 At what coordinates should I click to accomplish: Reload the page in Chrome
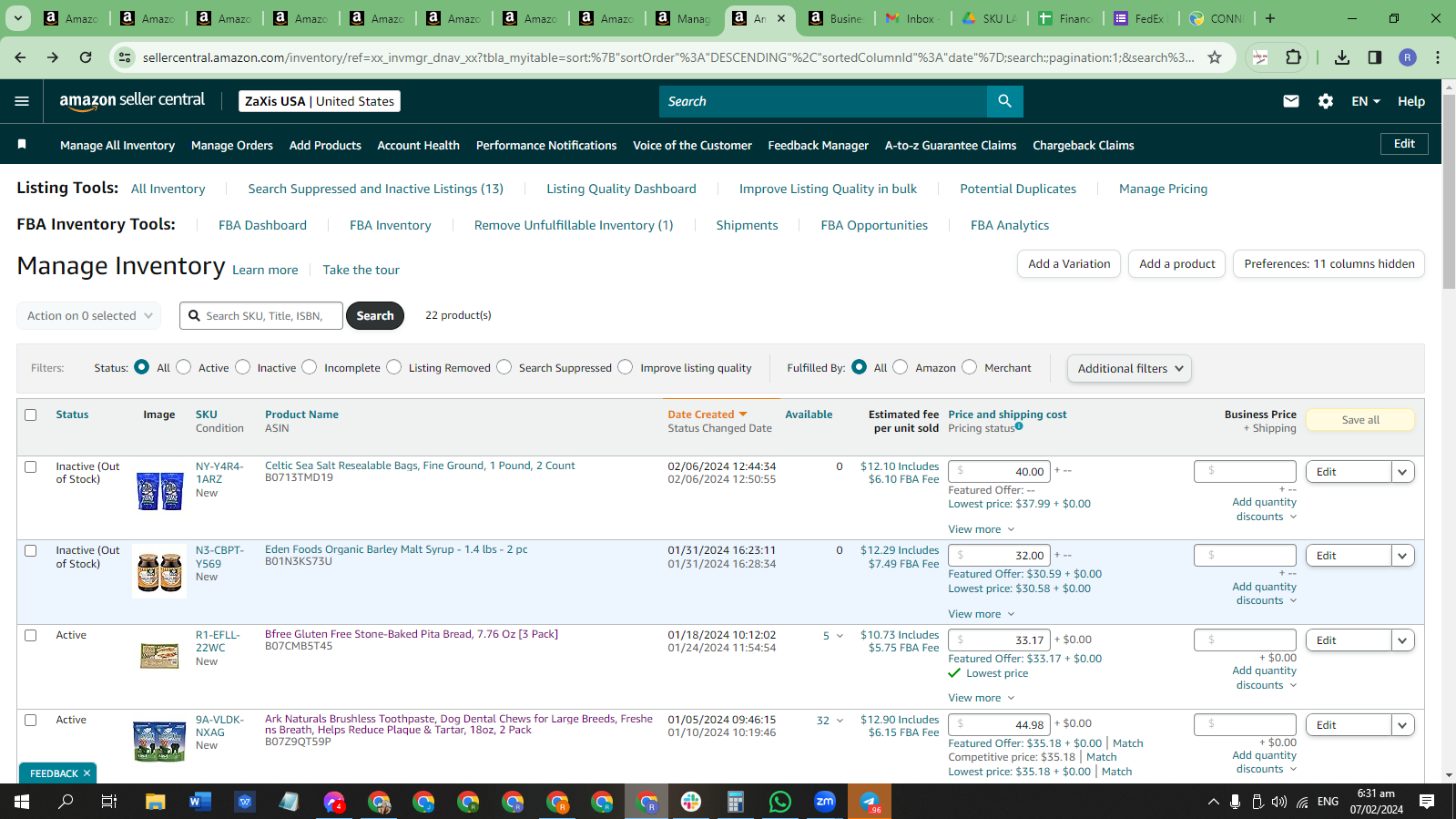point(86,57)
